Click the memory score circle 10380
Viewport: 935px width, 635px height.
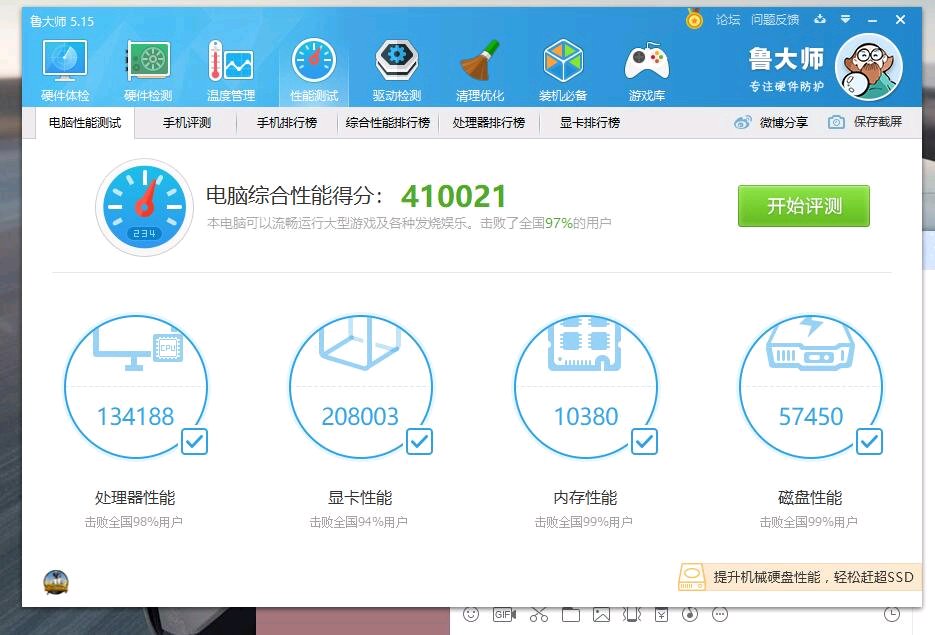586,387
